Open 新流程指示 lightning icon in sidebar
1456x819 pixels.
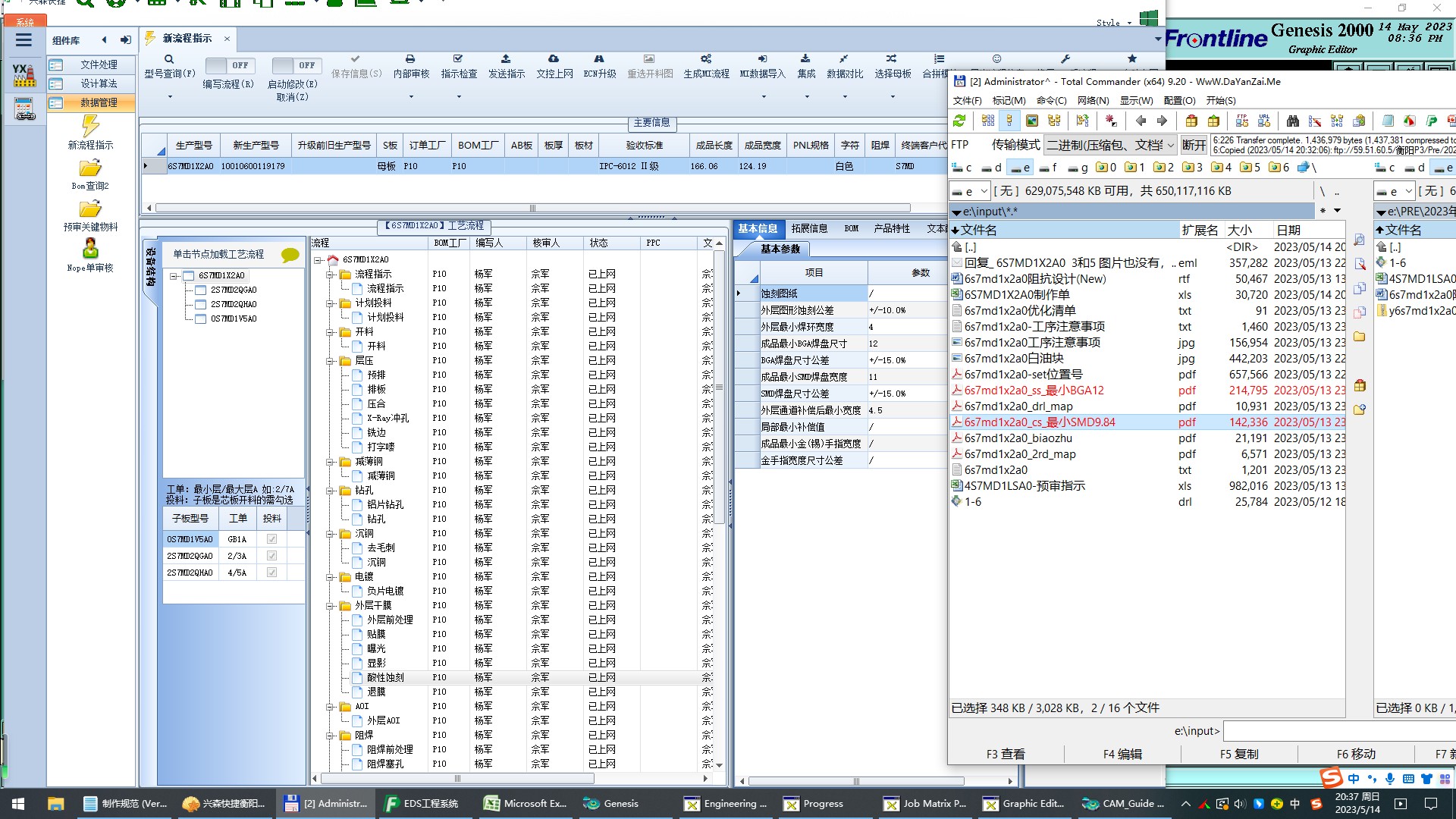[x=90, y=127]
